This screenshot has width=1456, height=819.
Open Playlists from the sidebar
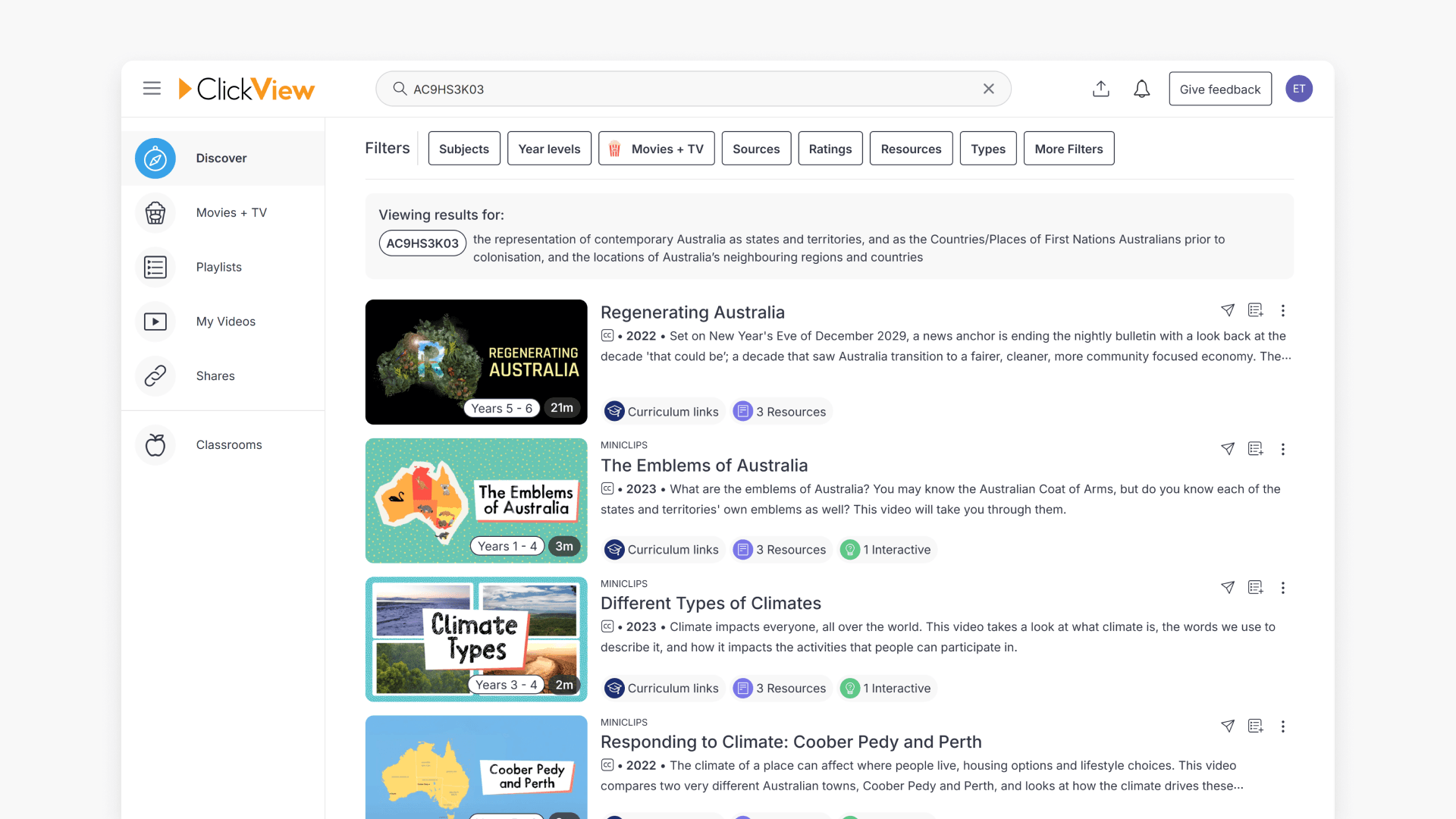[x=155, y=267]
